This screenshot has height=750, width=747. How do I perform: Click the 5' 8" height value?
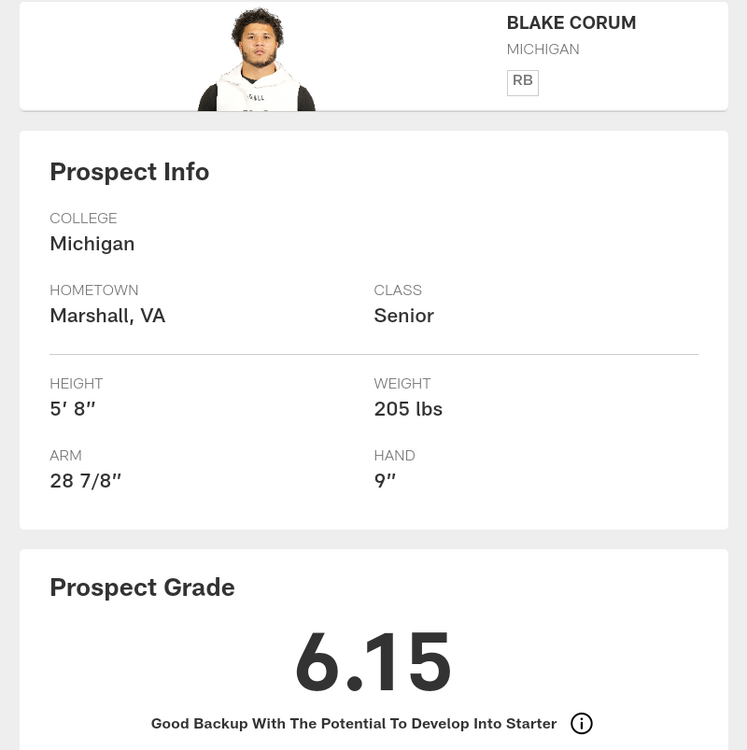click(x=72, y=409)
